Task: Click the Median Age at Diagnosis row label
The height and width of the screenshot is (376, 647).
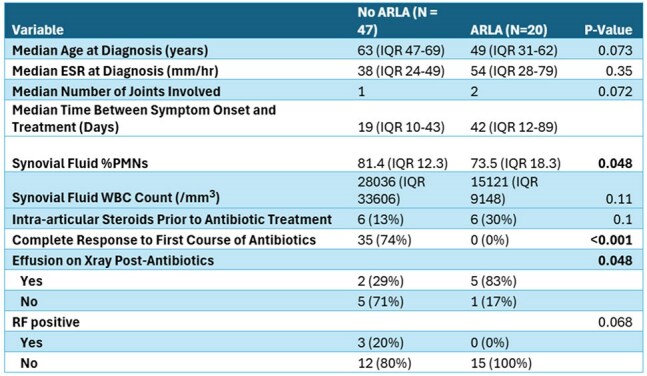Action: 110,50
